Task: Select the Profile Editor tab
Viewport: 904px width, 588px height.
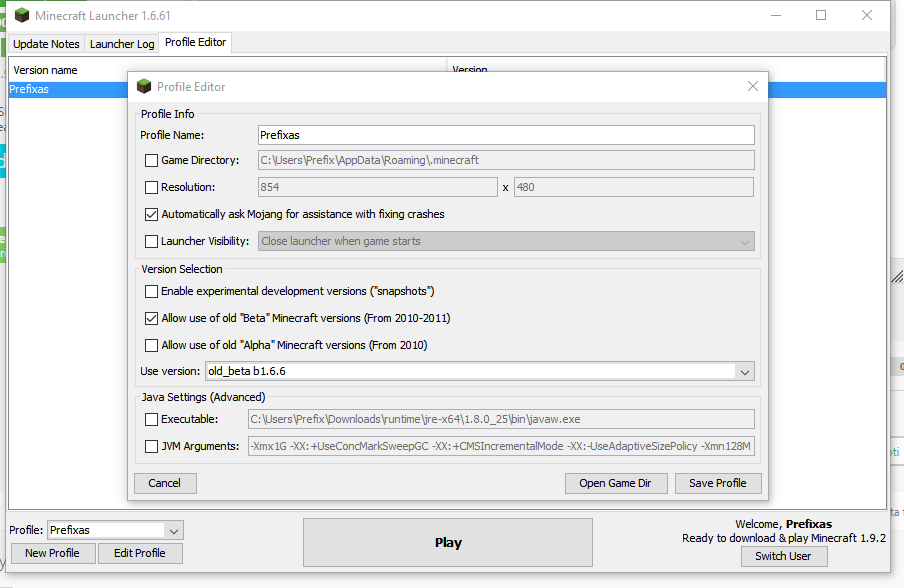Action: point(195,43)
